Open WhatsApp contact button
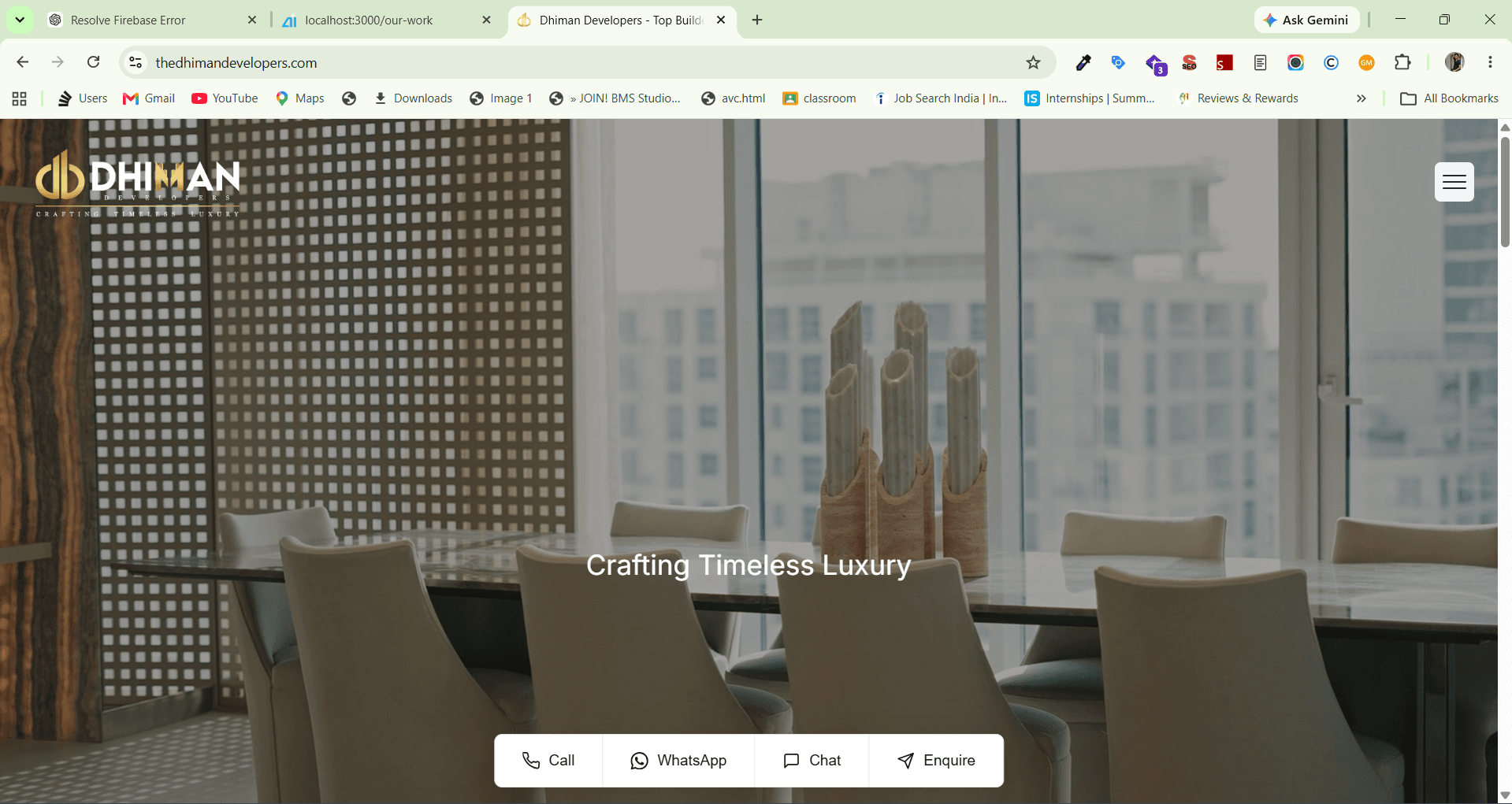This screenshot has width=1512, height=804. click(678, 761)
